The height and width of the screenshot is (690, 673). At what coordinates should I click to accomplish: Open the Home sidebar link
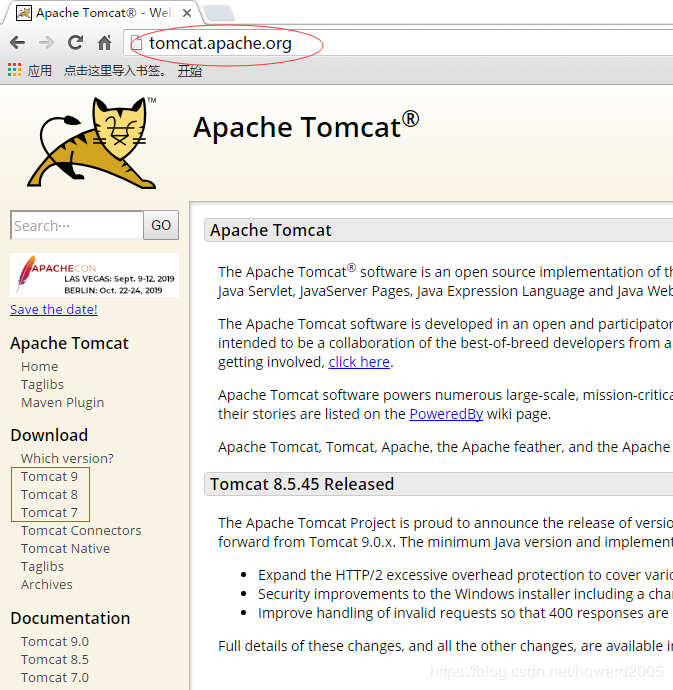click(40, 366)
